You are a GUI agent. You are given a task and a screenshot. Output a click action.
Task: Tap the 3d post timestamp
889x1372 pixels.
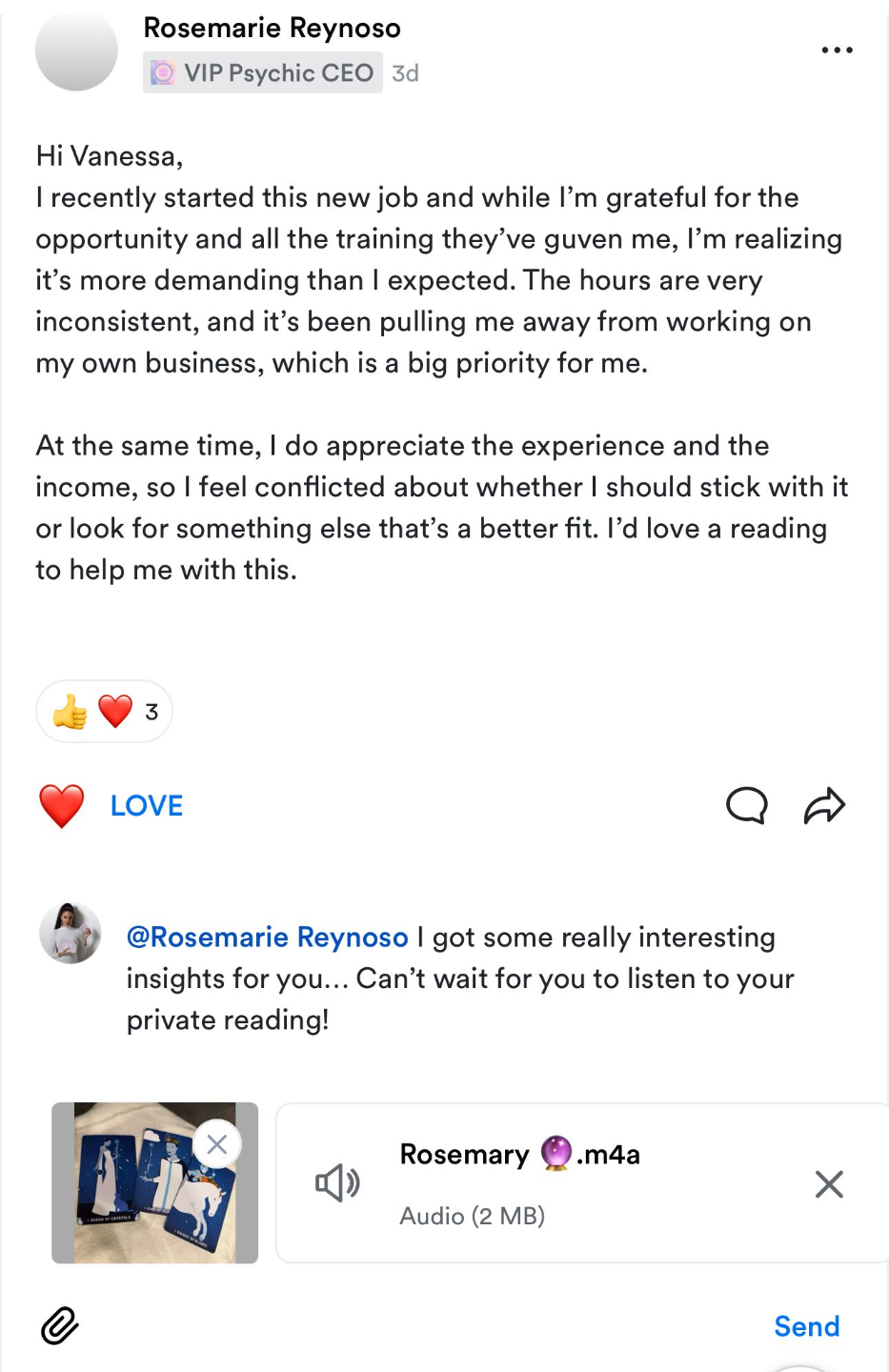point(405,73)
